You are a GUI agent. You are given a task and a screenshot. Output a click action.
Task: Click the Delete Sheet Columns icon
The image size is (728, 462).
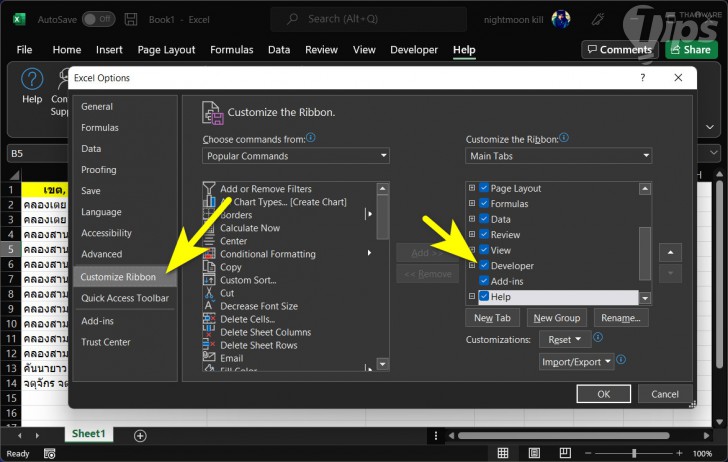coord(209,332)
